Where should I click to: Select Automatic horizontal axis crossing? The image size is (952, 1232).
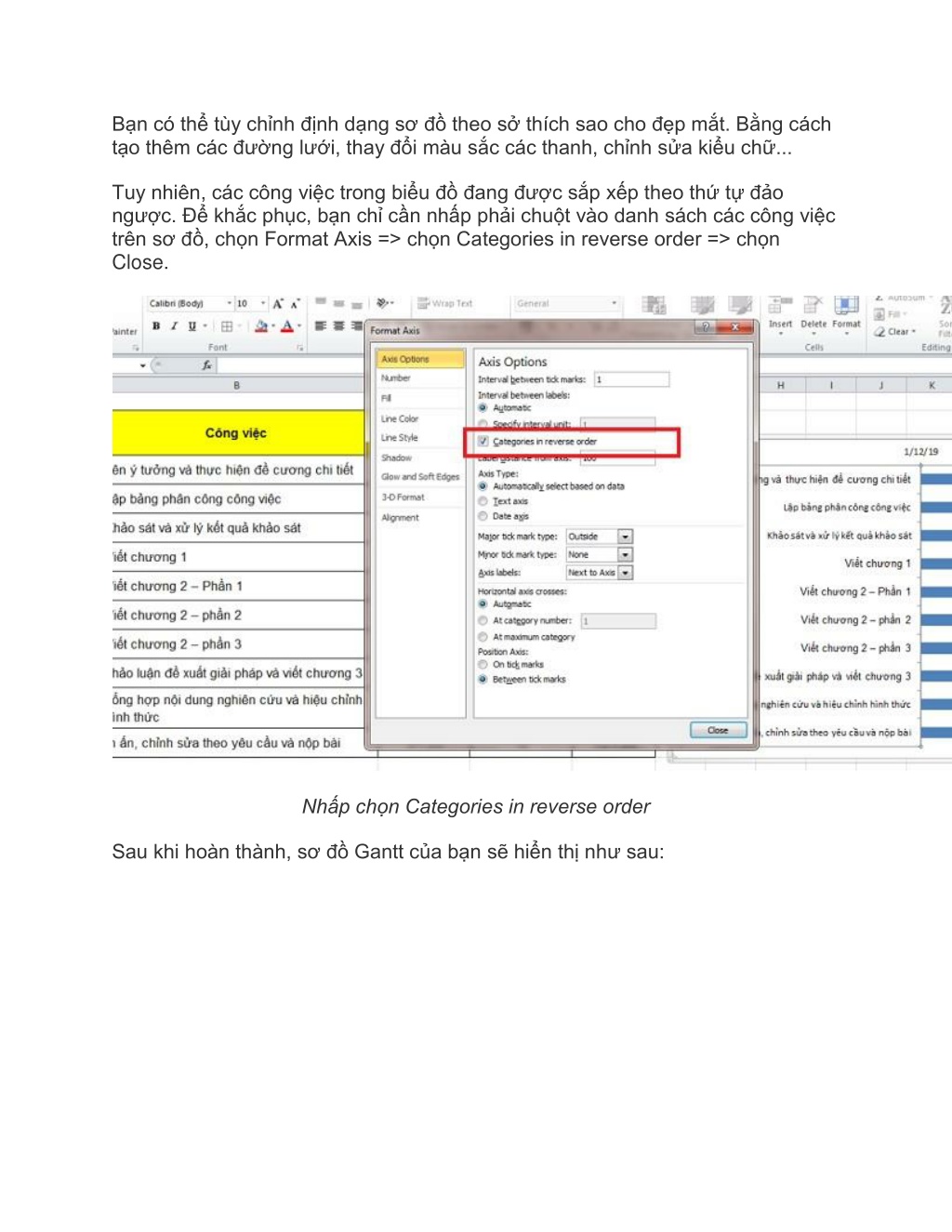tap(483, 604)
